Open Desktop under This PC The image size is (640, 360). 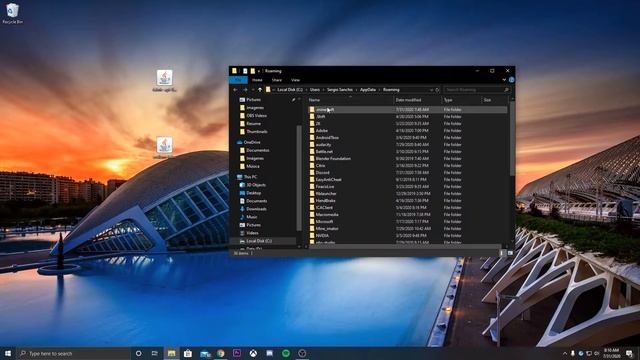(x=253, y=193)
